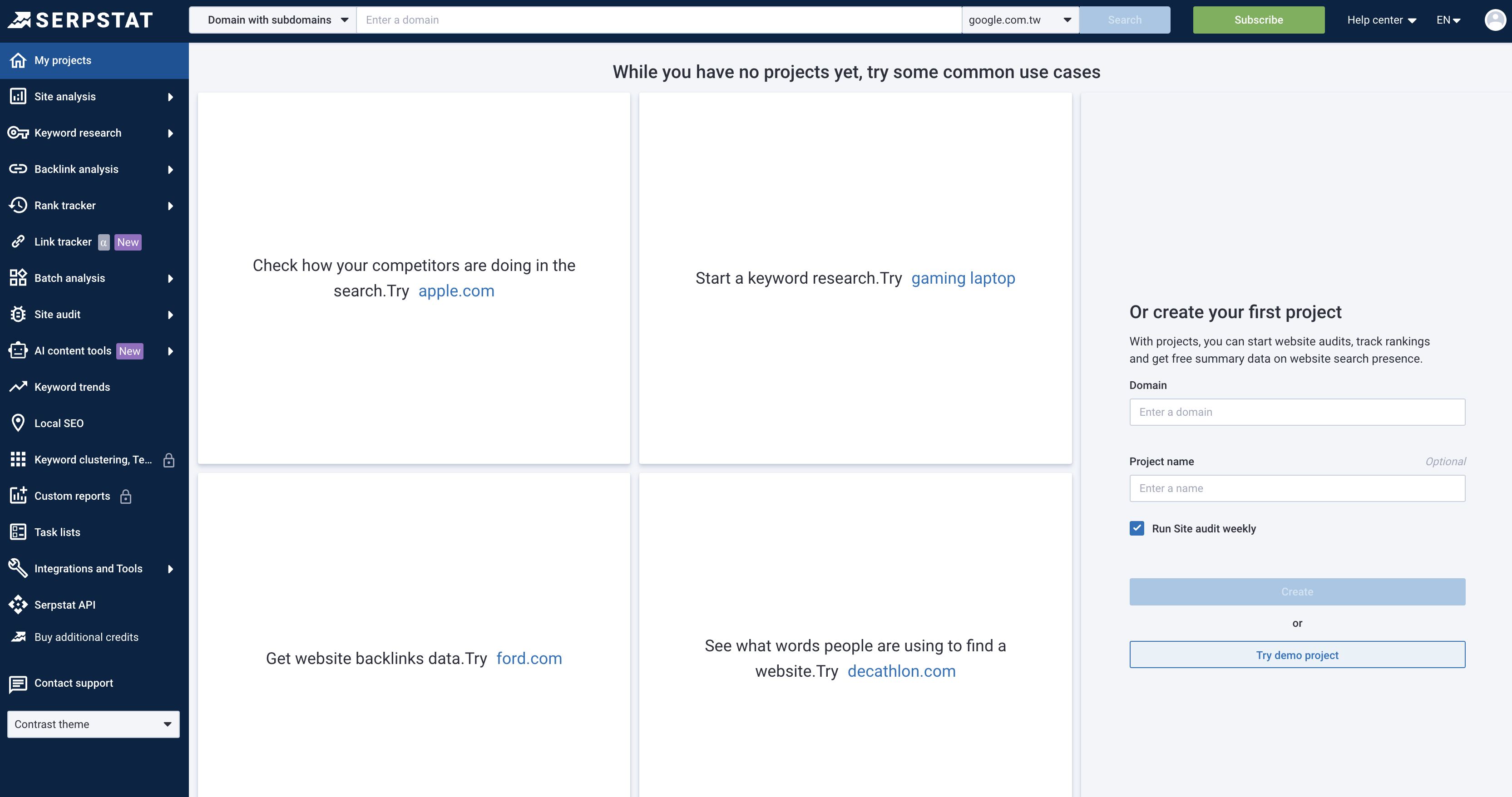Expand the EN language selector dropdown
Viewport: 1512px width, 797px height.
click(x=1449, y=19)
